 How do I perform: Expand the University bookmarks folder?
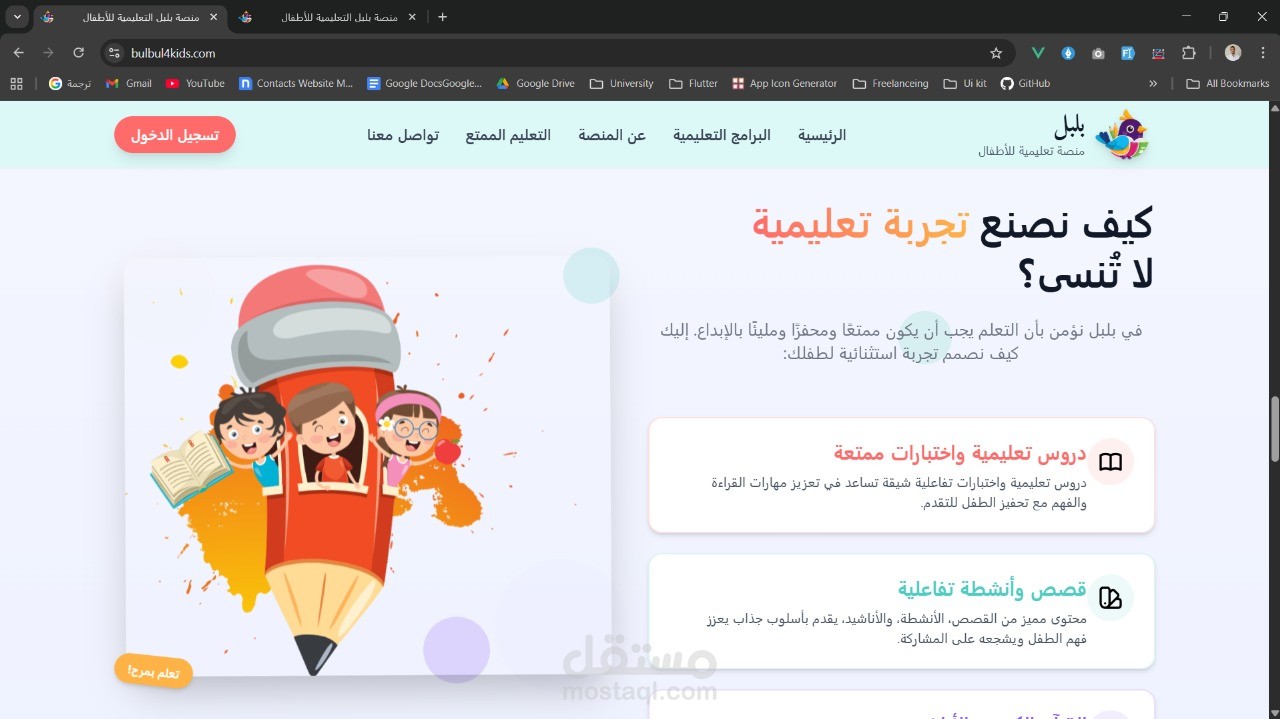pyautogui.click(x=622, y=84)
